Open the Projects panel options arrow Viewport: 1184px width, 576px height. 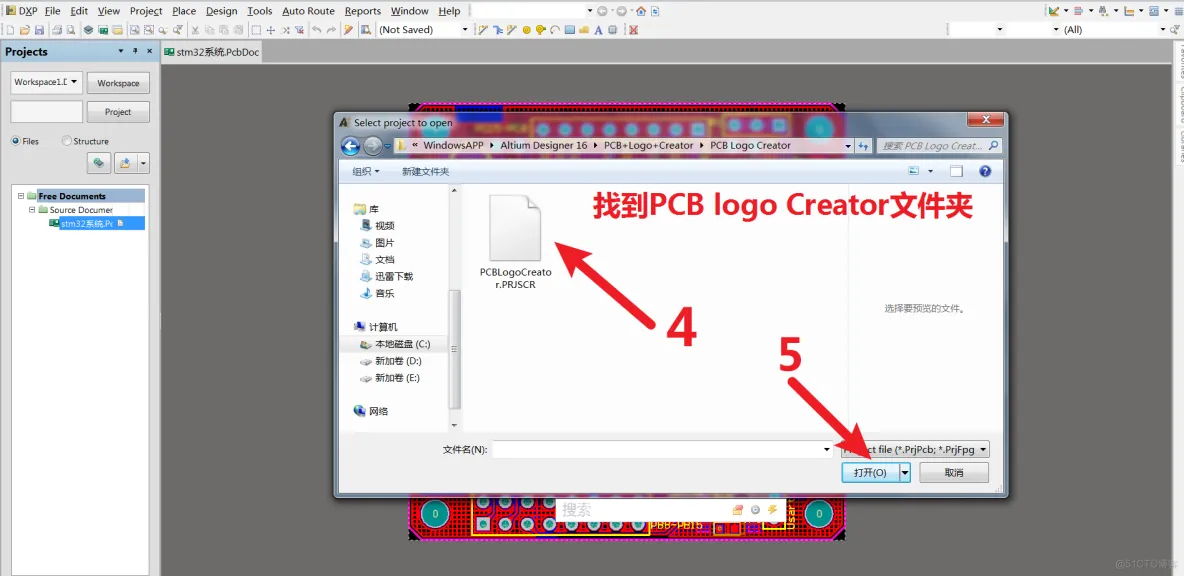click(121, 51)
